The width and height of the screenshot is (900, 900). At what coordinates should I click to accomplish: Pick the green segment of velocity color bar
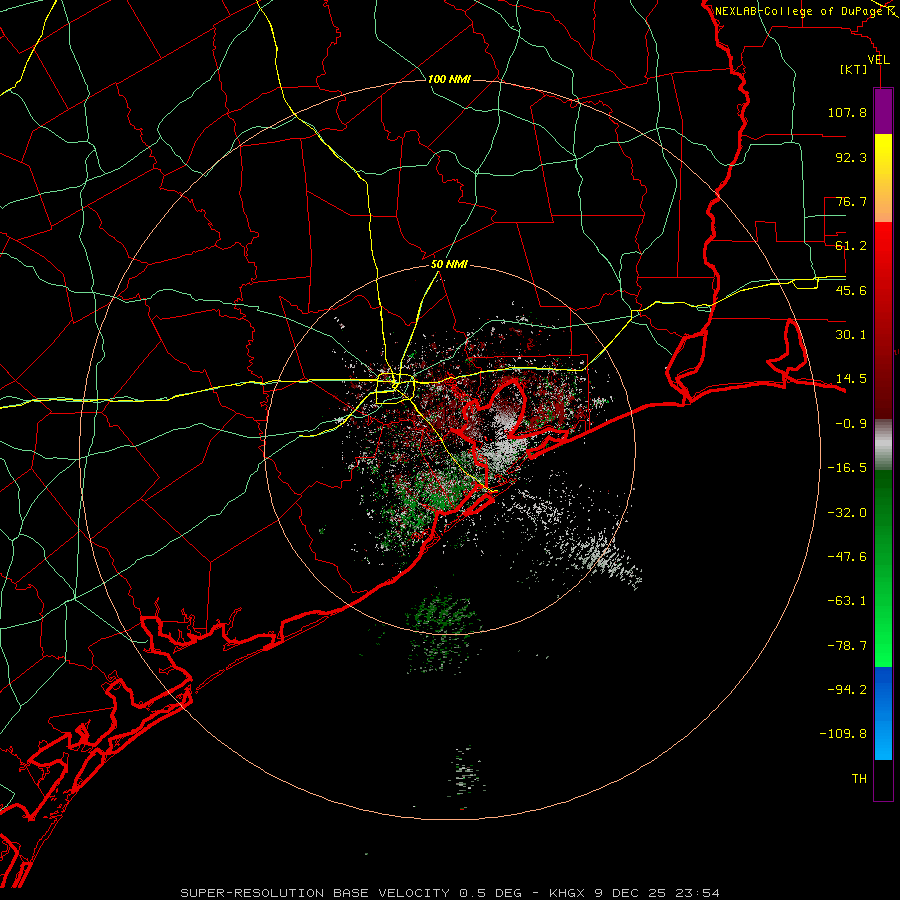pos(883,568)
